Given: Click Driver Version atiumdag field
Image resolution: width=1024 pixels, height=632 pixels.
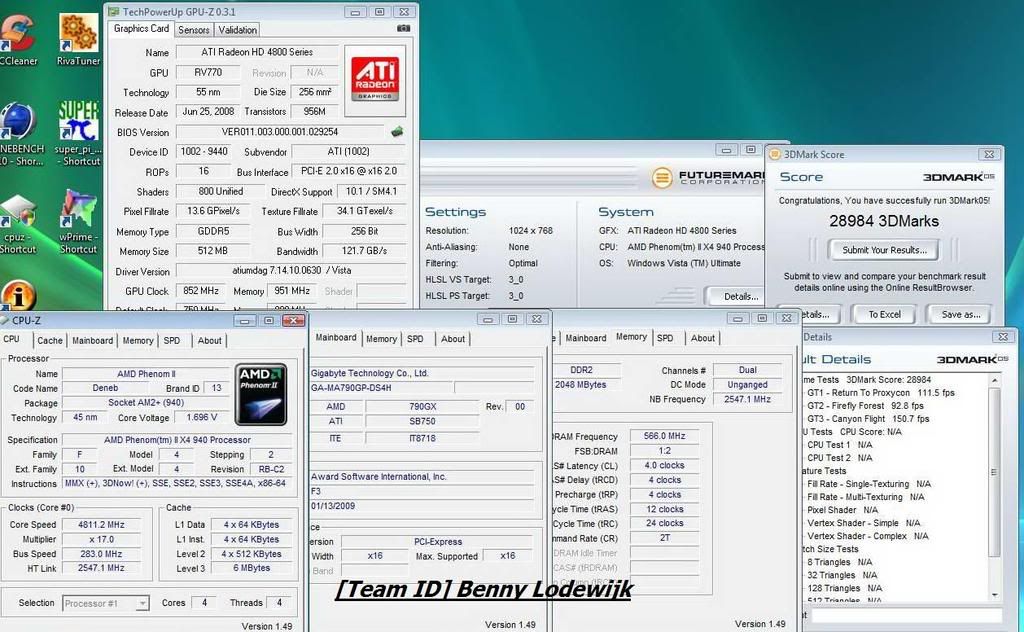Looking at the screenshot, I should (291, 270).
